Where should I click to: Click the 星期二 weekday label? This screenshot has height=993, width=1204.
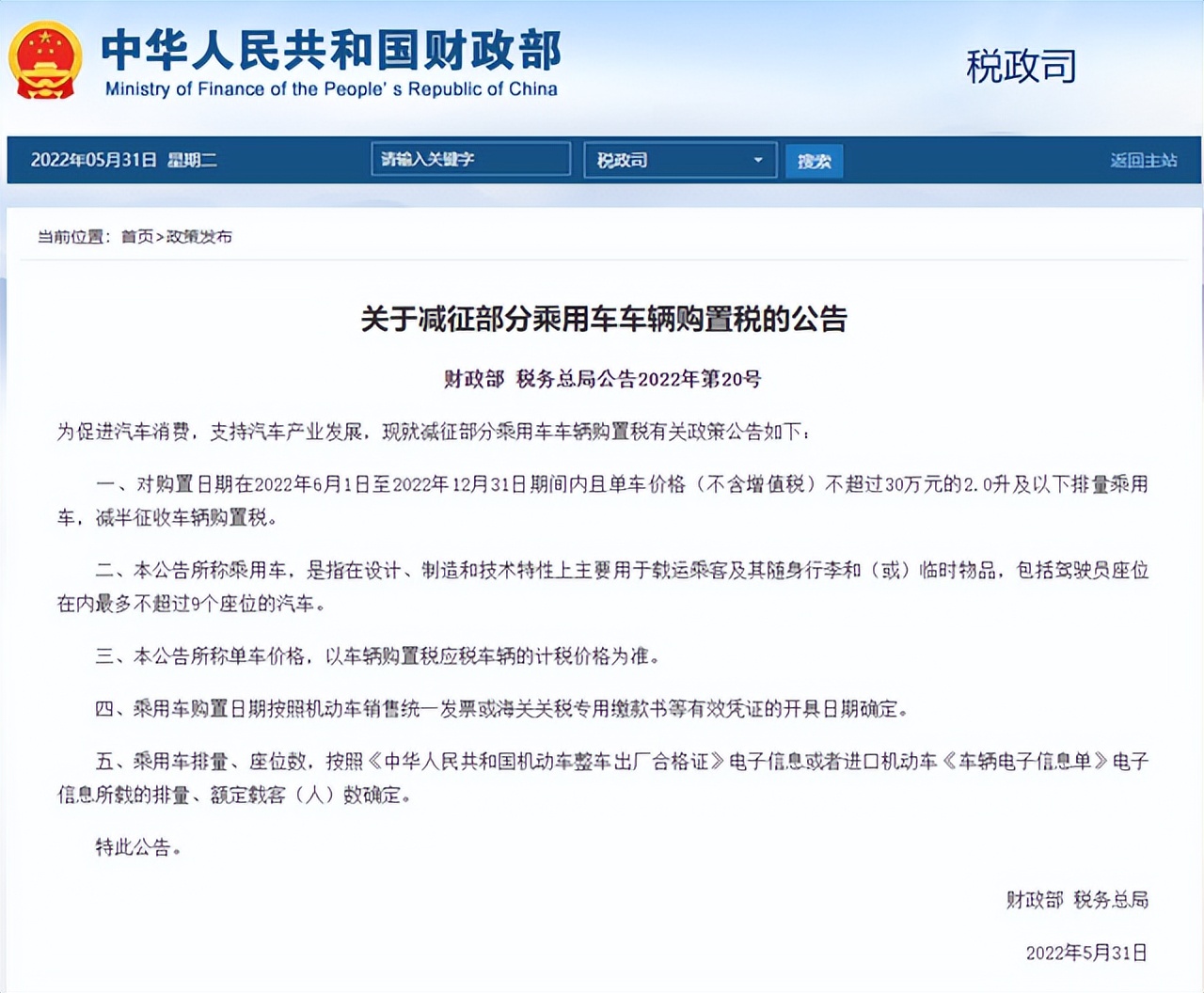195,160
